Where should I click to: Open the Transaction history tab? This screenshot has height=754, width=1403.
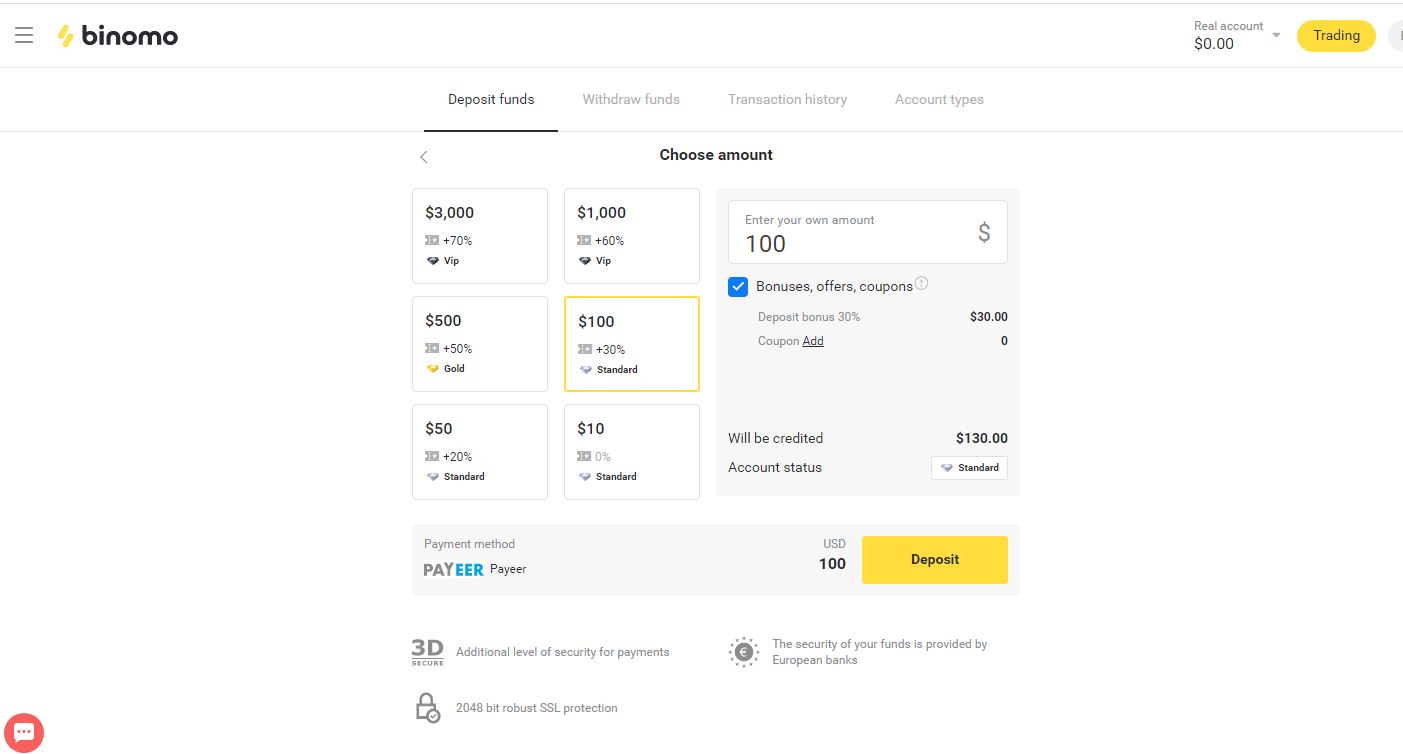787,99
